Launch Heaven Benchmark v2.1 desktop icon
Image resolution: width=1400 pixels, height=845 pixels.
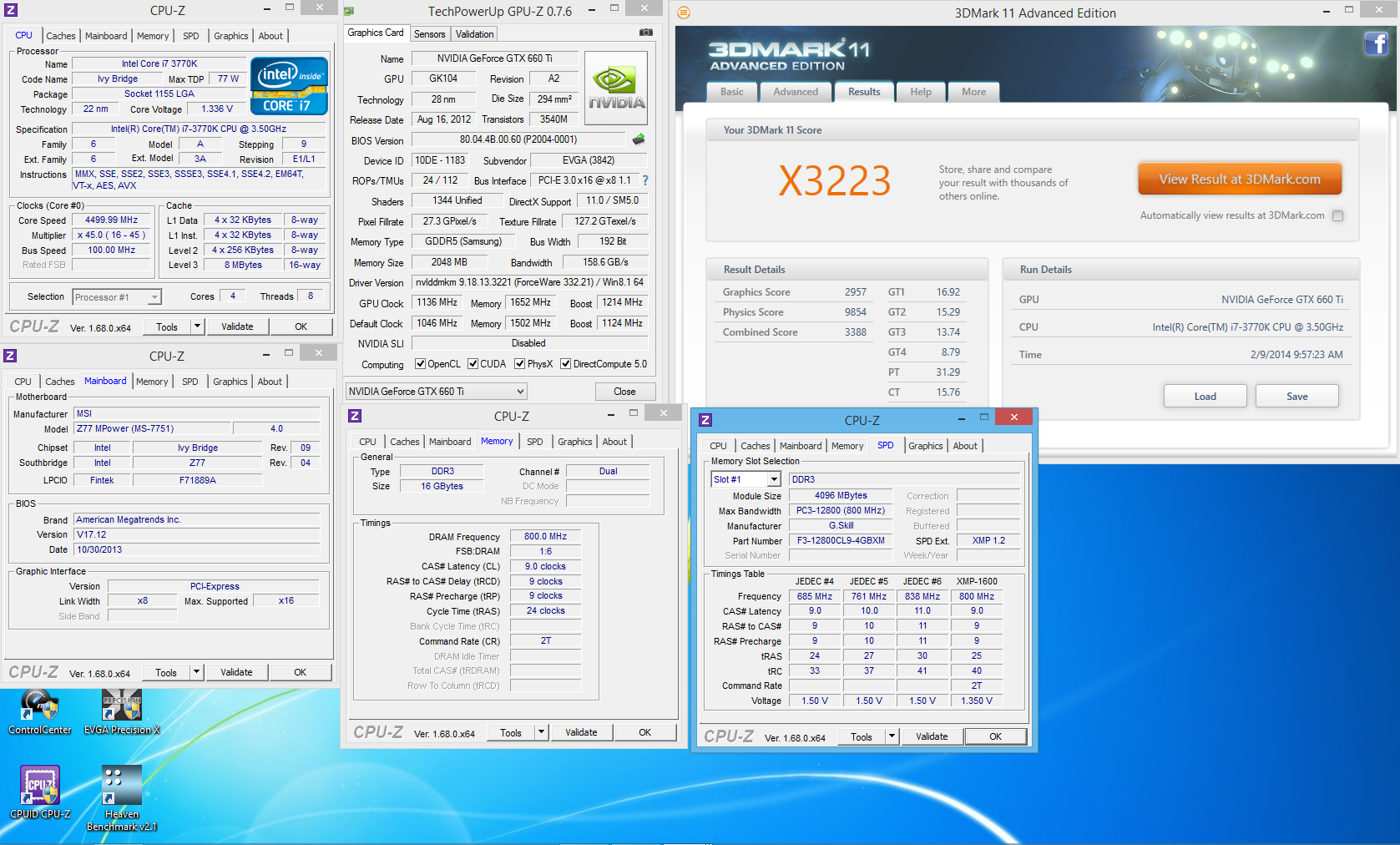pyautogui.click(x=122, y=798)
